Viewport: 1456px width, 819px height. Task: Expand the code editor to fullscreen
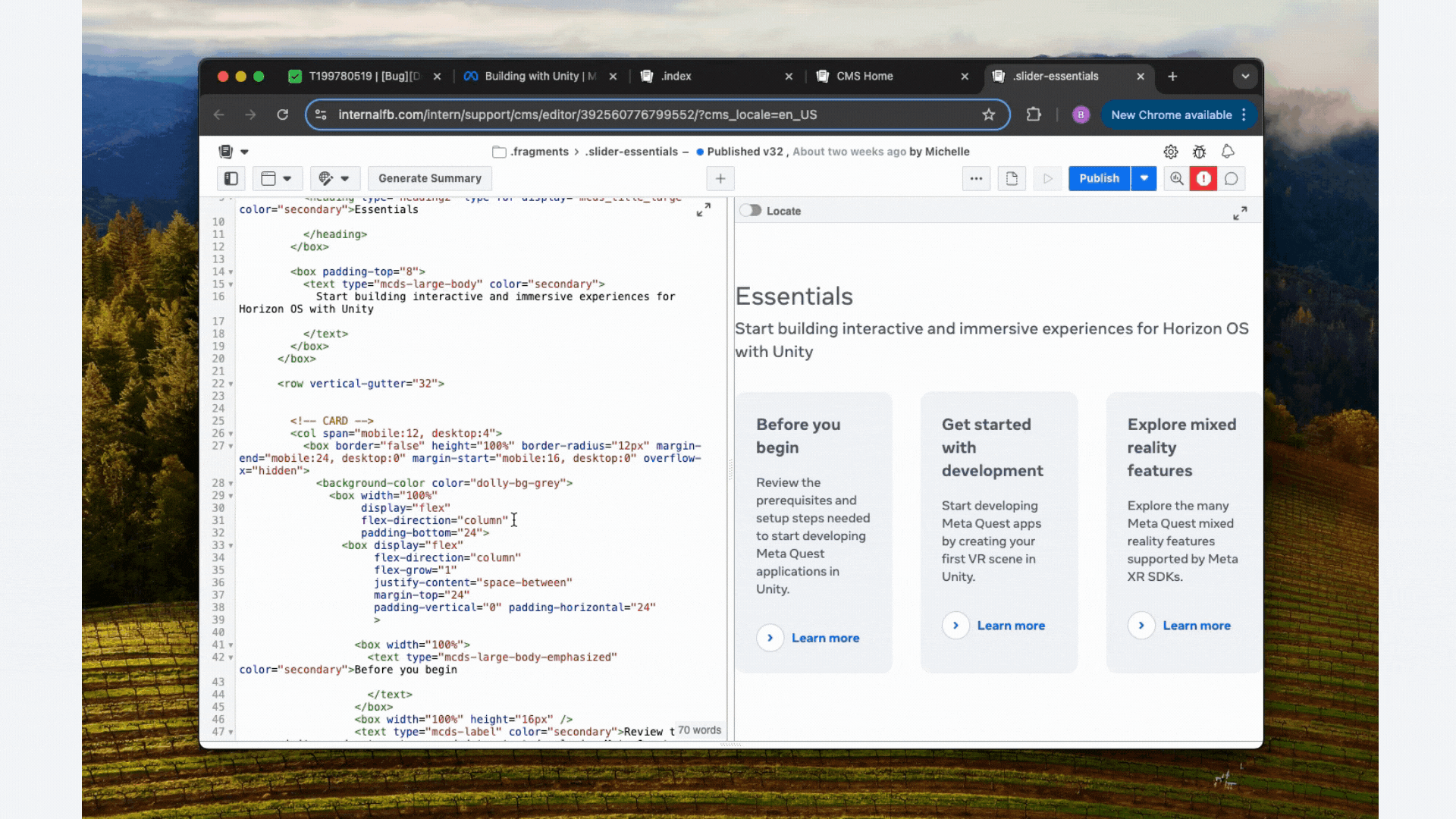pos(704,210)
